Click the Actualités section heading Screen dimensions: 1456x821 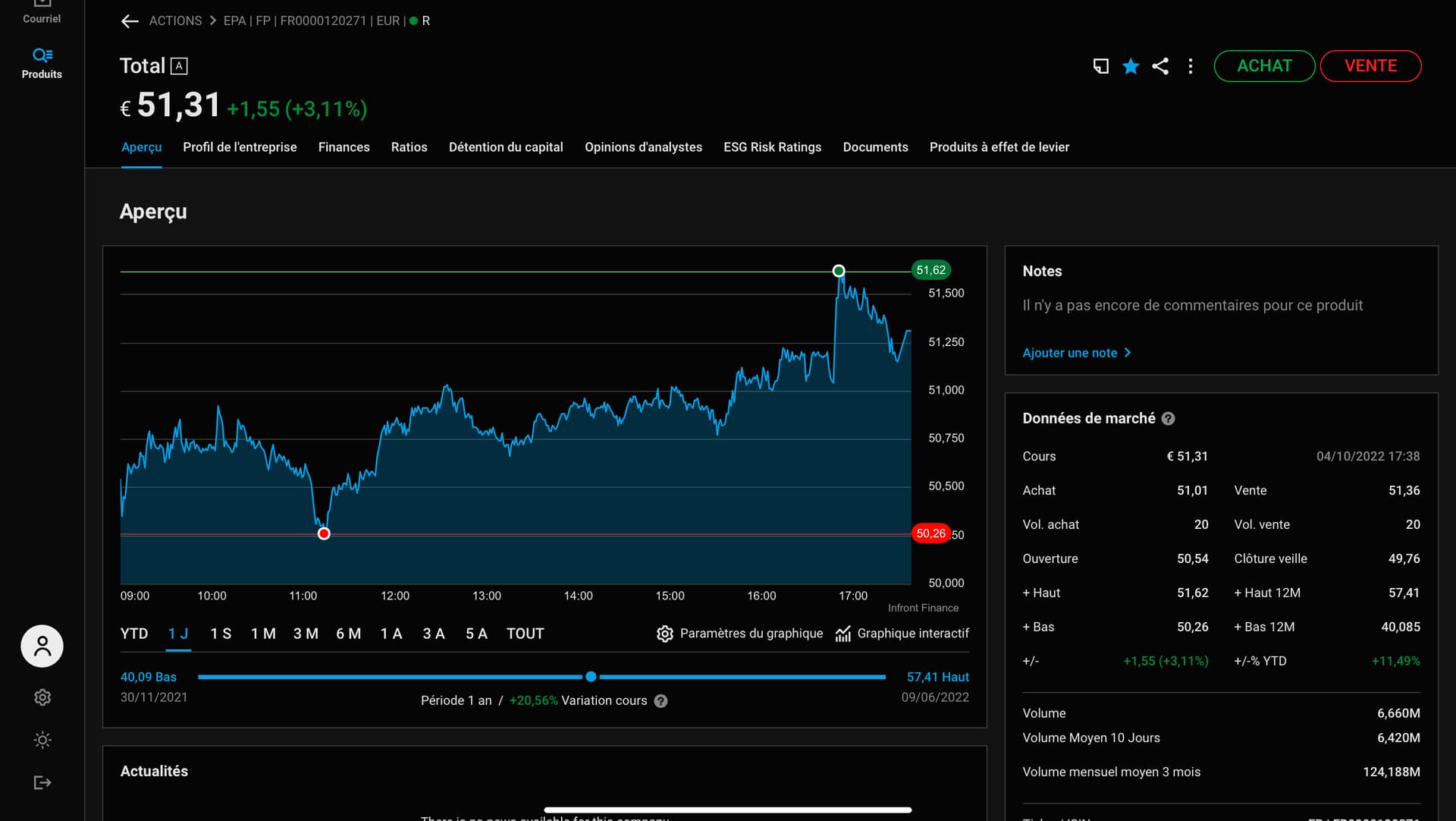tap(154, 771)
